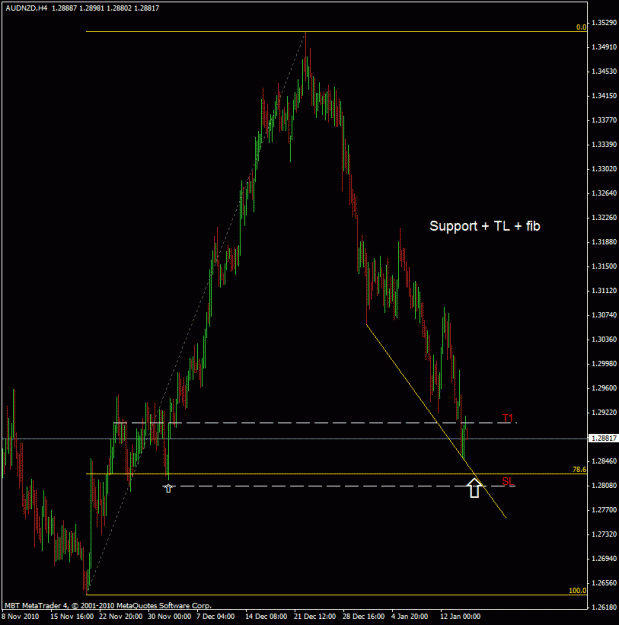Click the '14 Dec 08:00' time label
The height and width of the screenshot is (625, 619).
coord(266,616)
